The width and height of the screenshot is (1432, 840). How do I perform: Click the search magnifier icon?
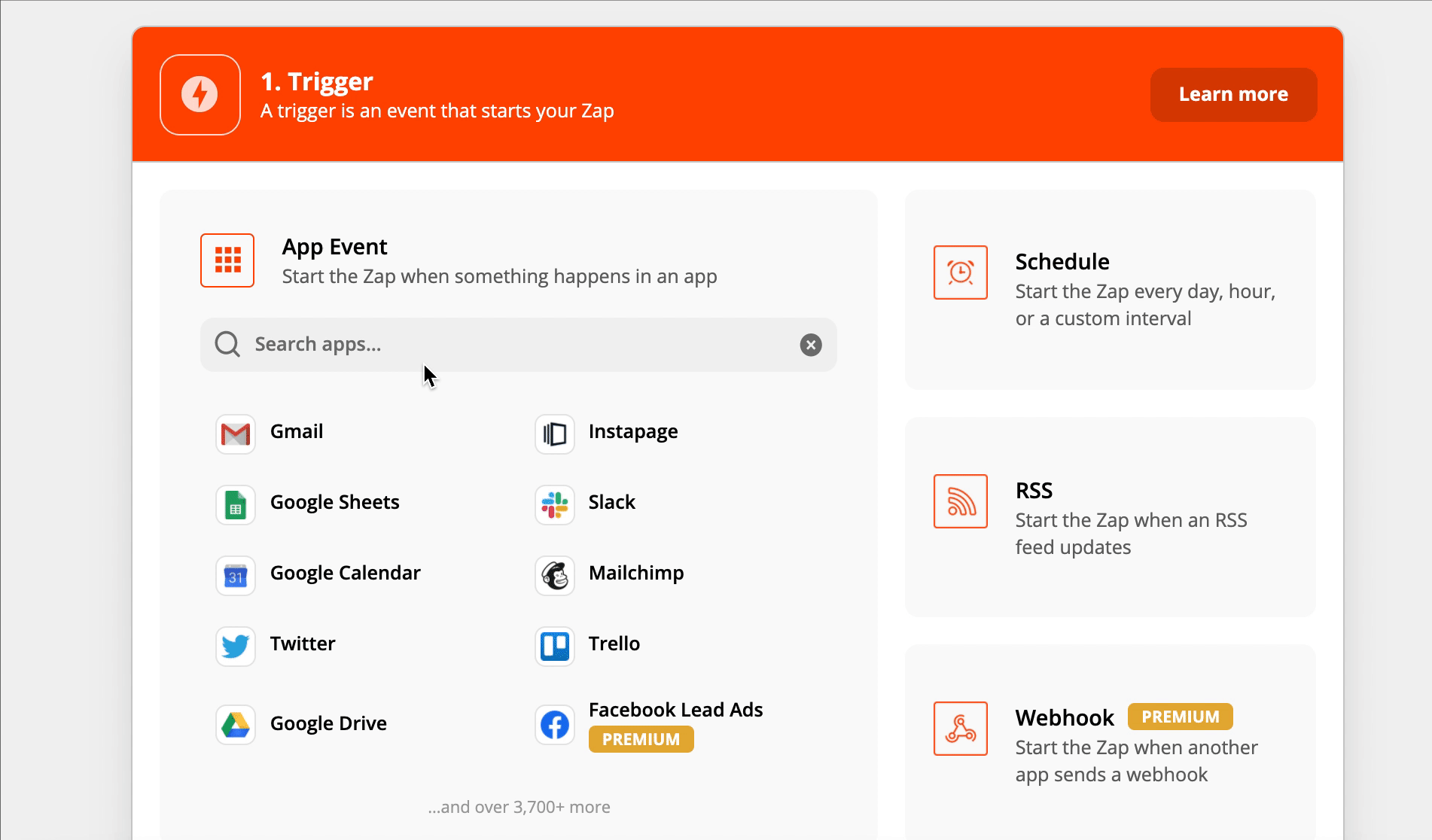click(227, 344)
